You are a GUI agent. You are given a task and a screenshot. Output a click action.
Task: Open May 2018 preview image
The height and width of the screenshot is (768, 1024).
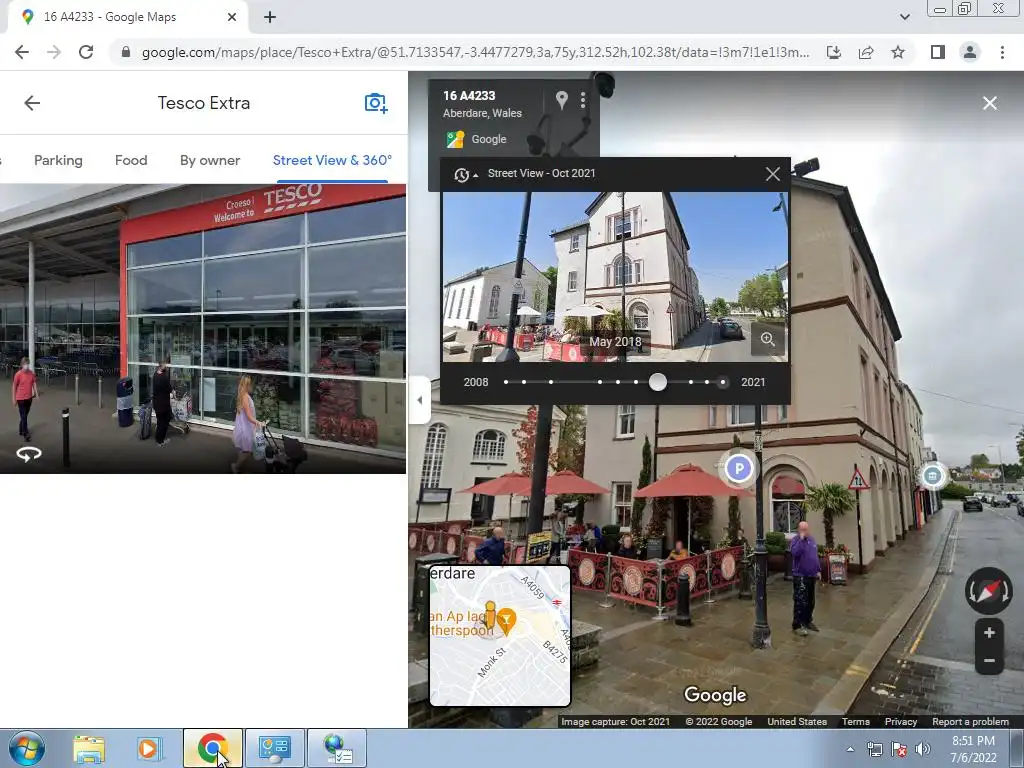point(615,277)
